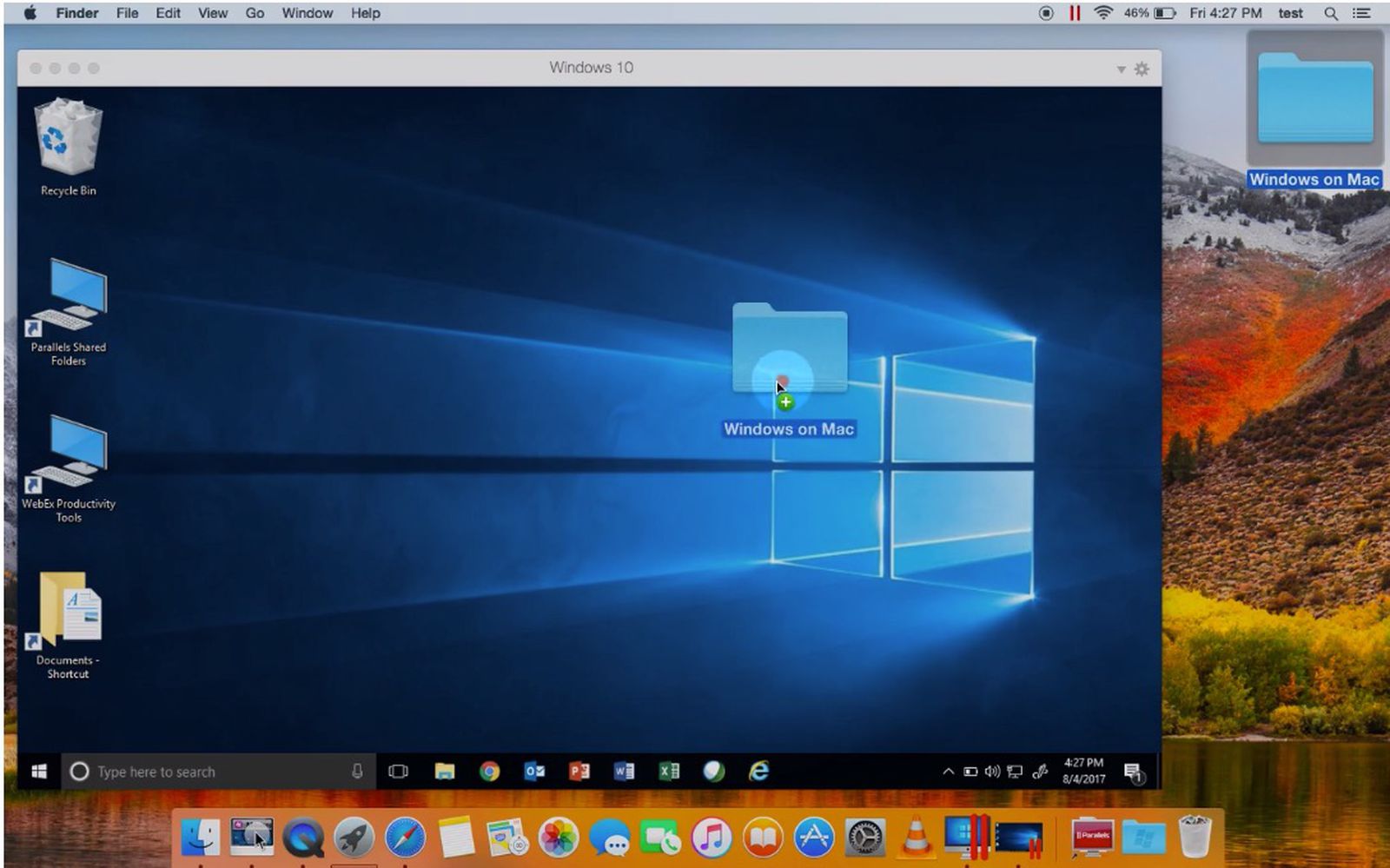The height and width of the screenshot is (868, 1390).
Task: Open PowerPoint from the Windows taskbar
Action: (x=579, y=772)
